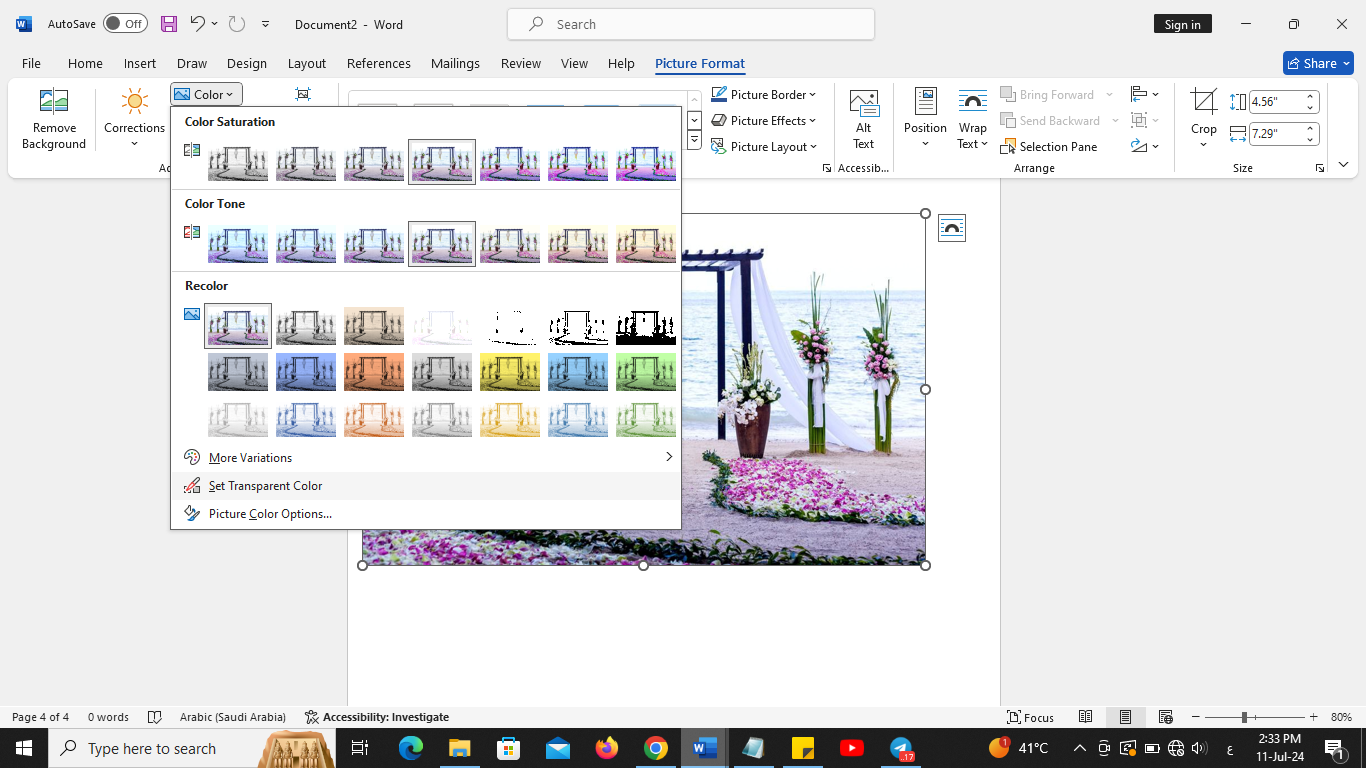The height and width of the screenshot is (768, 1366).
Task: Open the Customize Quick Access Toolbar dropdown
Action: click(265, 24)
